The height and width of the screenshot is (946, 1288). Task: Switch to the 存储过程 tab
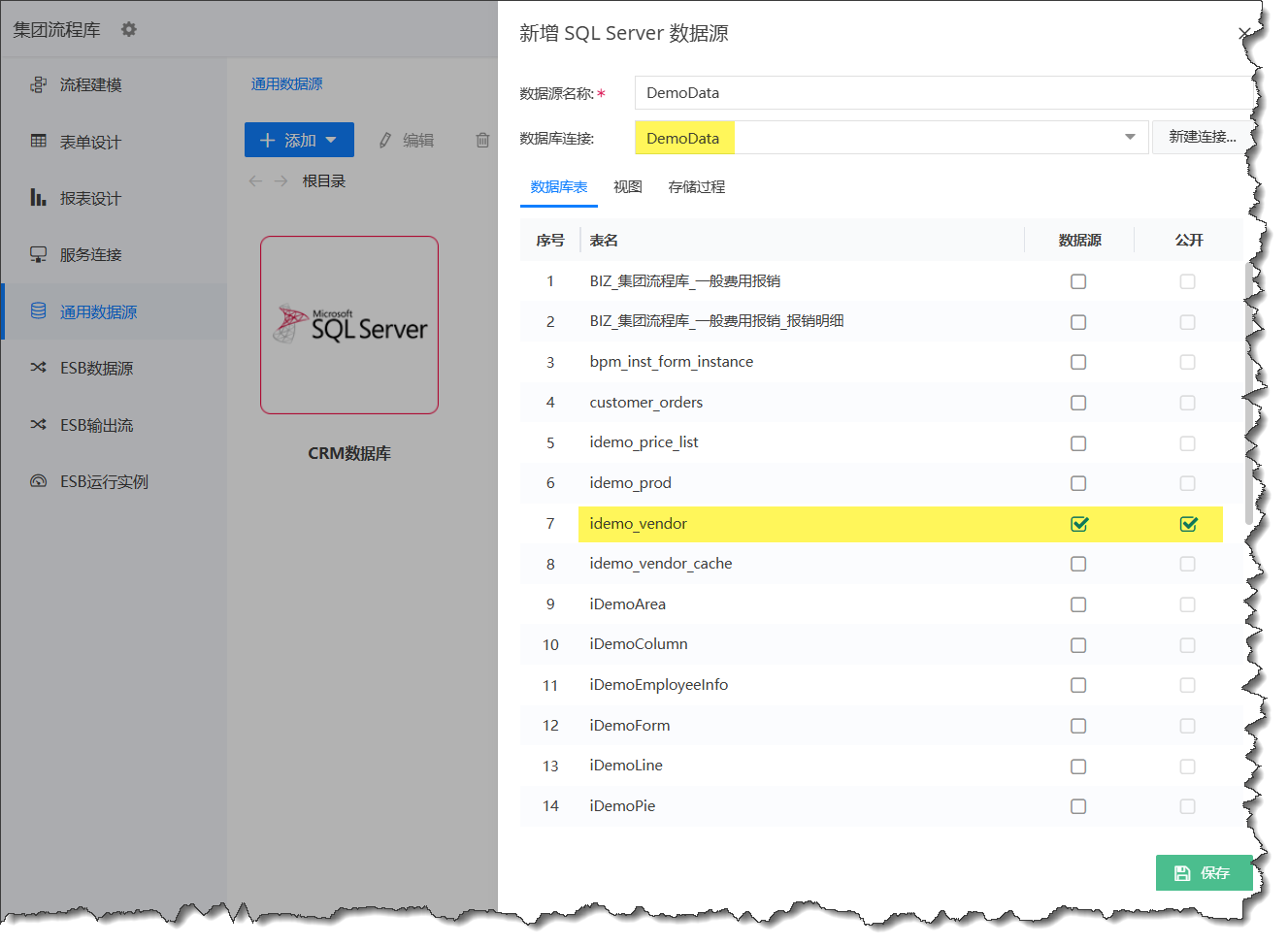click(x=696, y=187)
